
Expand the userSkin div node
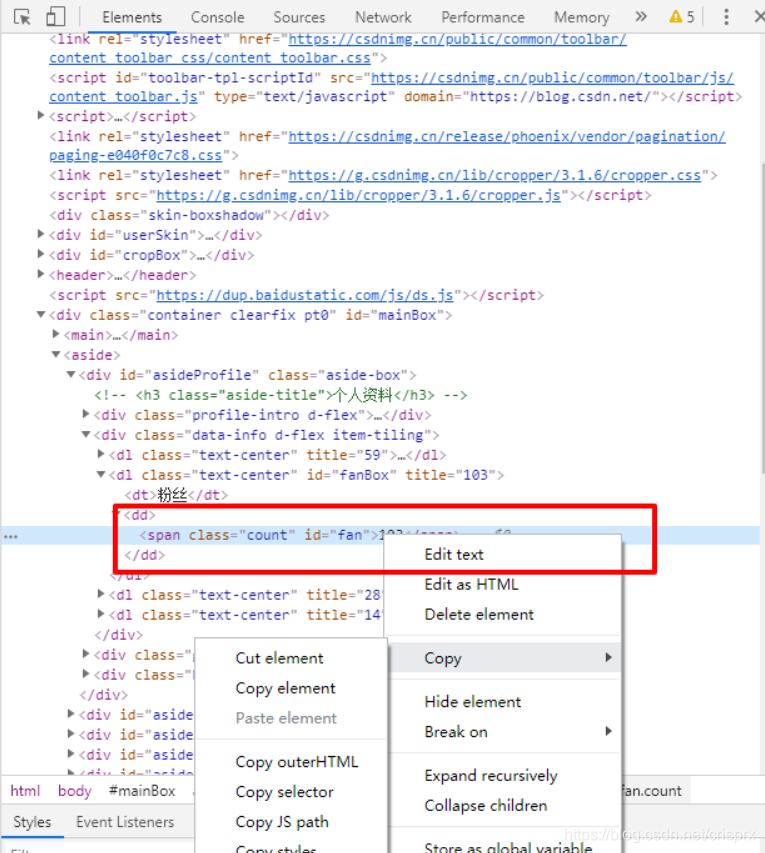click(40, 234)
